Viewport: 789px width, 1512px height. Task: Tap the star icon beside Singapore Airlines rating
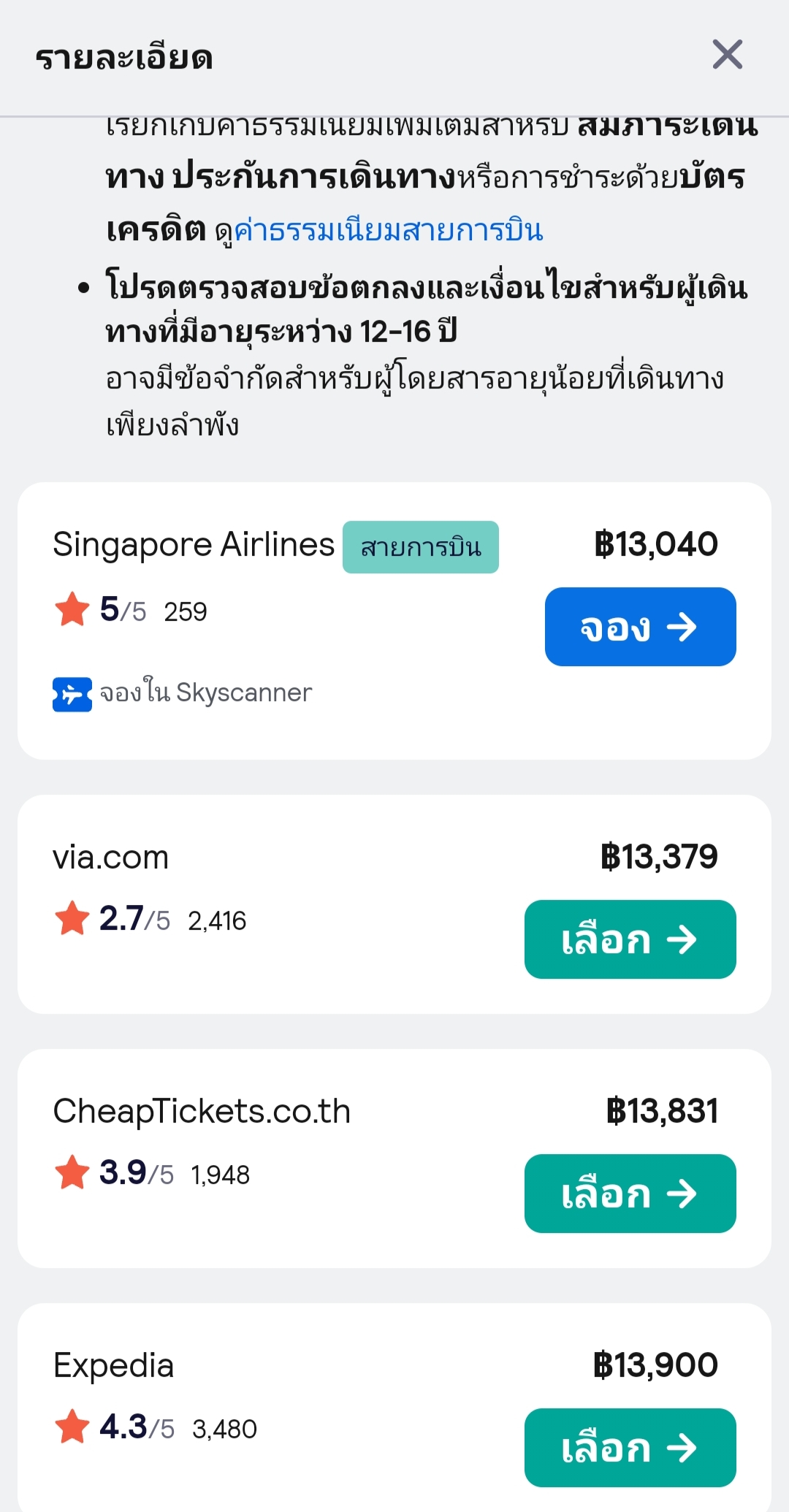[x=72, y=609]
